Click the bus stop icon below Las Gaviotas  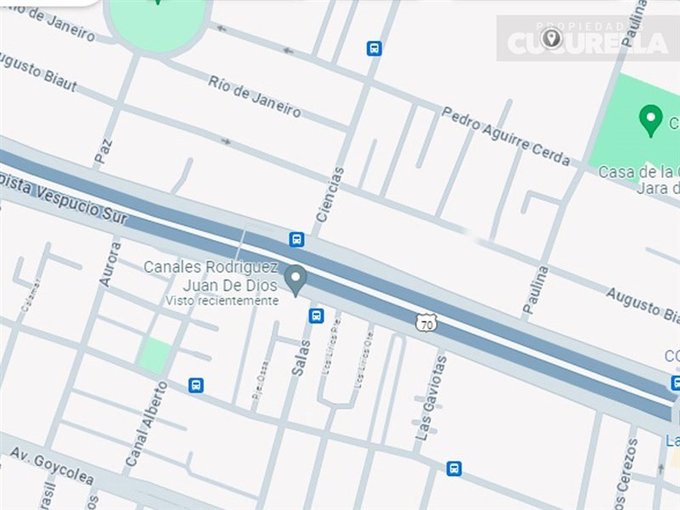[x=454, y=468]
